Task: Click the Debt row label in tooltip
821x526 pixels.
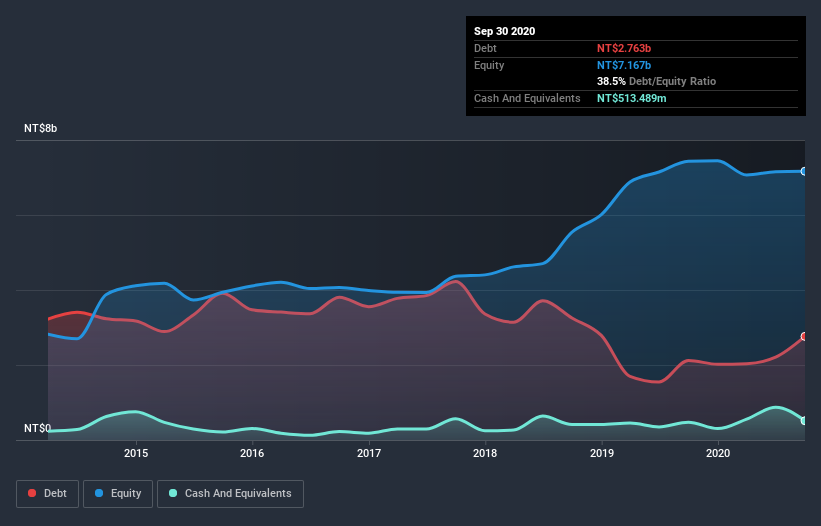Action: pyautogui.click(x=485, y=48)
